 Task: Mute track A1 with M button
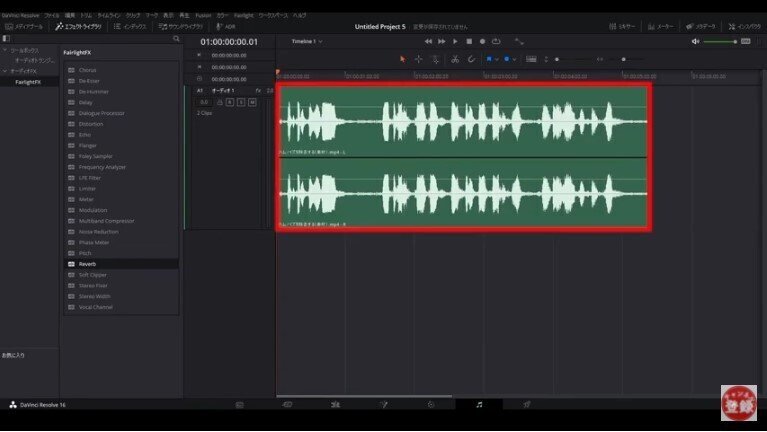click(x=252, y=102)
